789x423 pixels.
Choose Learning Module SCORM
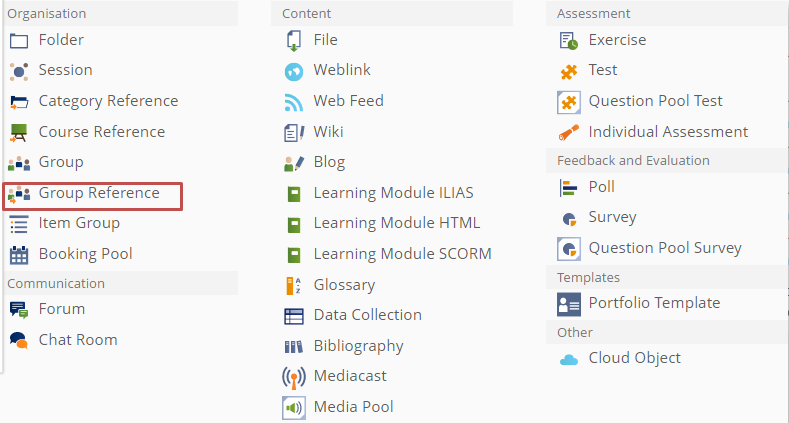pyautogui.click(x=402, y=254)
